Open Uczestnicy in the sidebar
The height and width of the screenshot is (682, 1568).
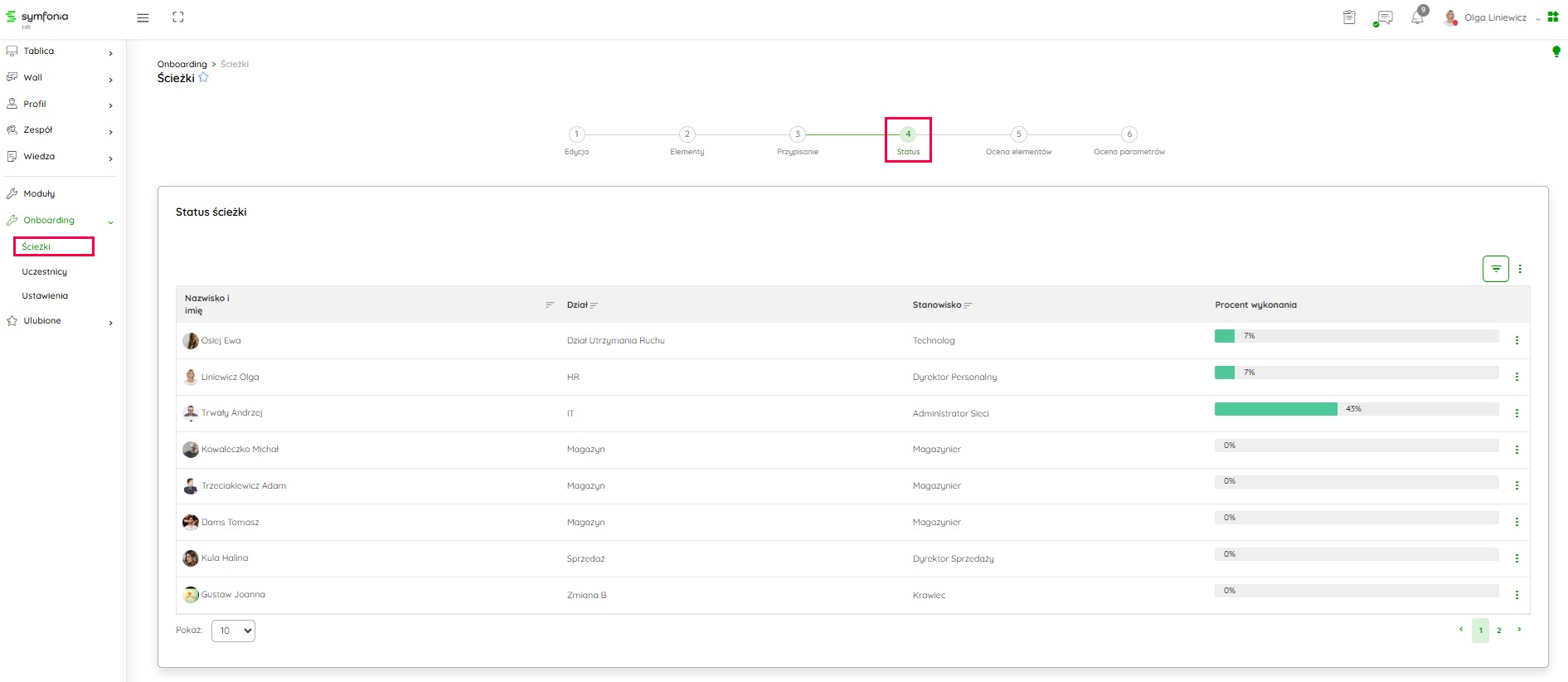point(45,272)
